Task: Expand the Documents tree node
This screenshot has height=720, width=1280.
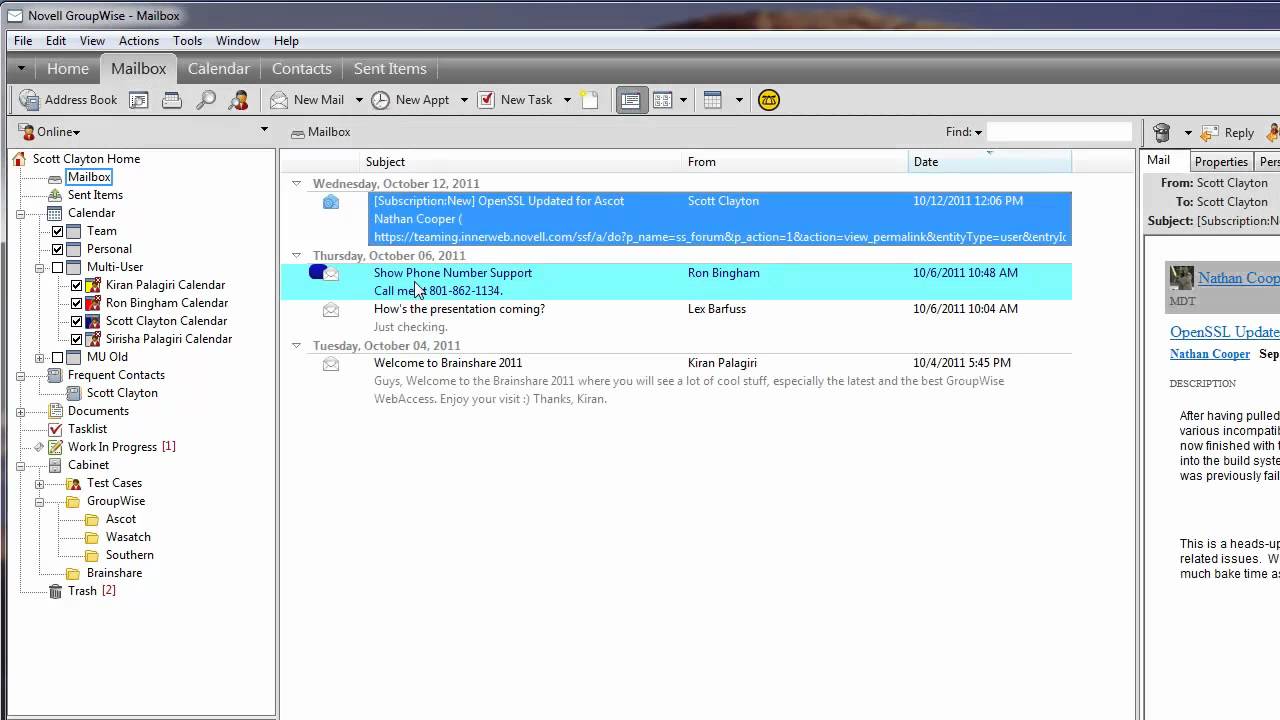Action: 20,411
